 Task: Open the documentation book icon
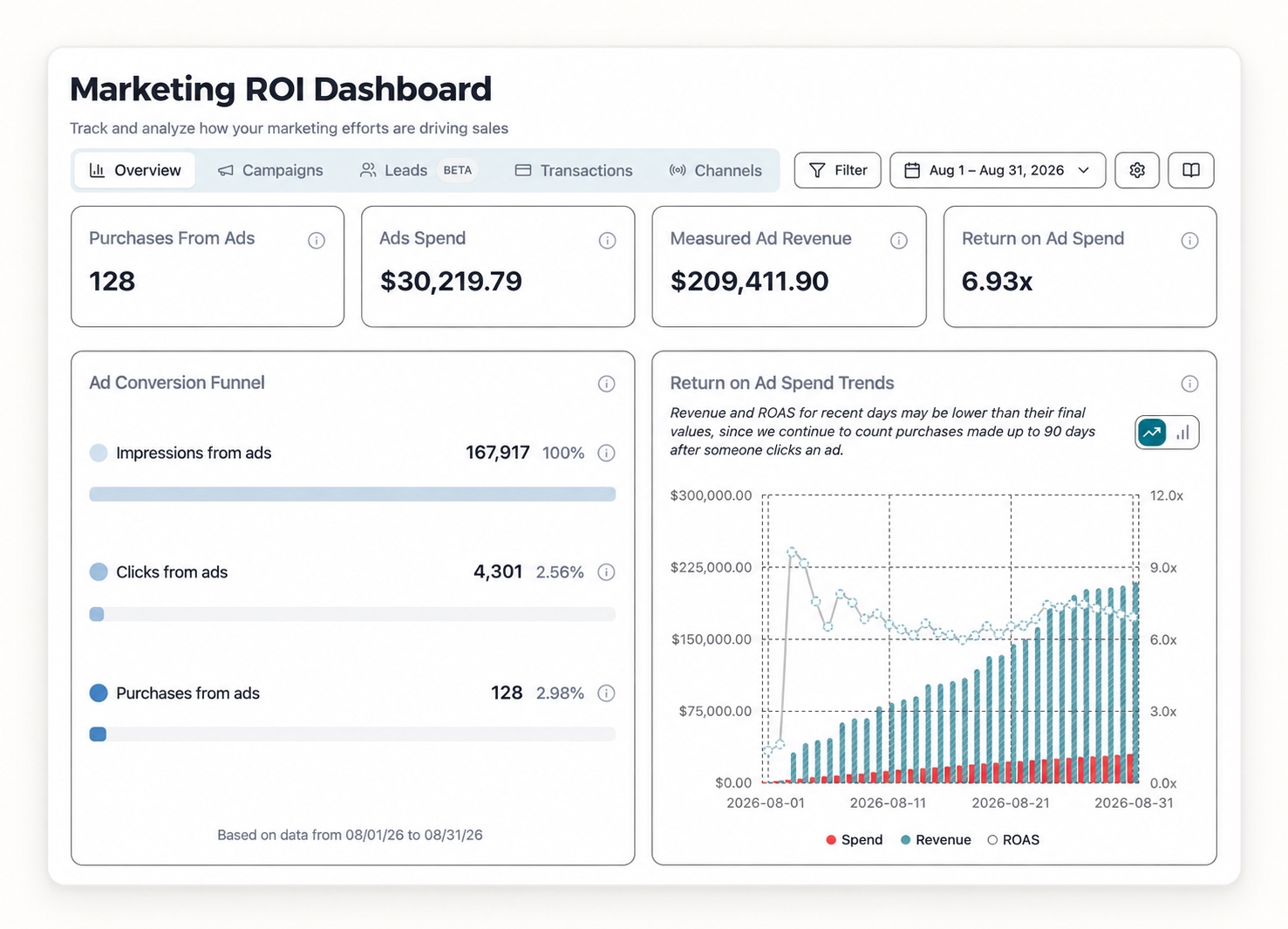1191,170
